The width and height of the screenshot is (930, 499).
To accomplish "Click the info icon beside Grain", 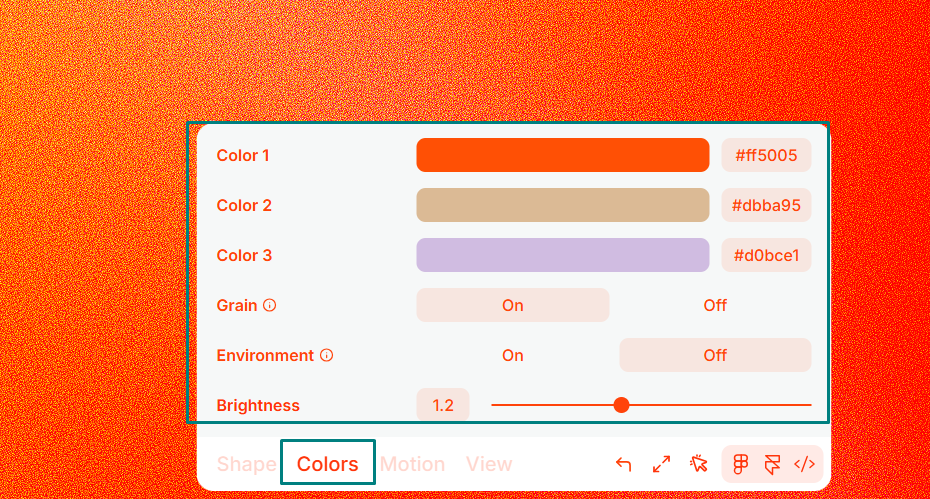I will (269, 305).
